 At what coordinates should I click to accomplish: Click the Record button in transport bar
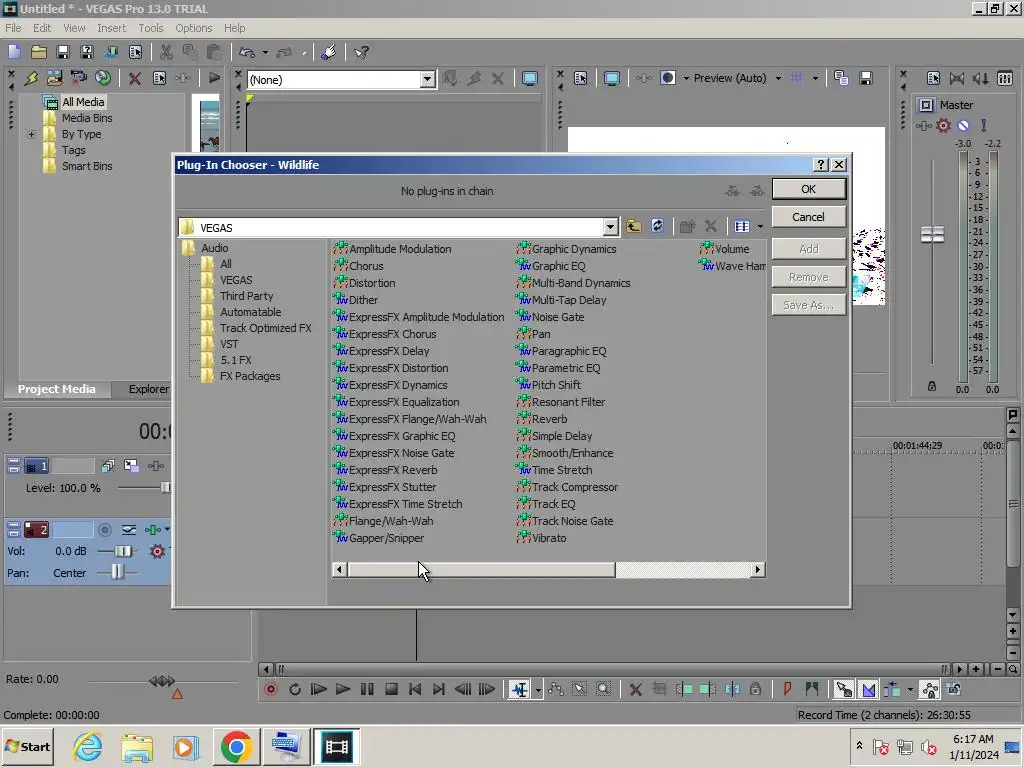(270, 689)
